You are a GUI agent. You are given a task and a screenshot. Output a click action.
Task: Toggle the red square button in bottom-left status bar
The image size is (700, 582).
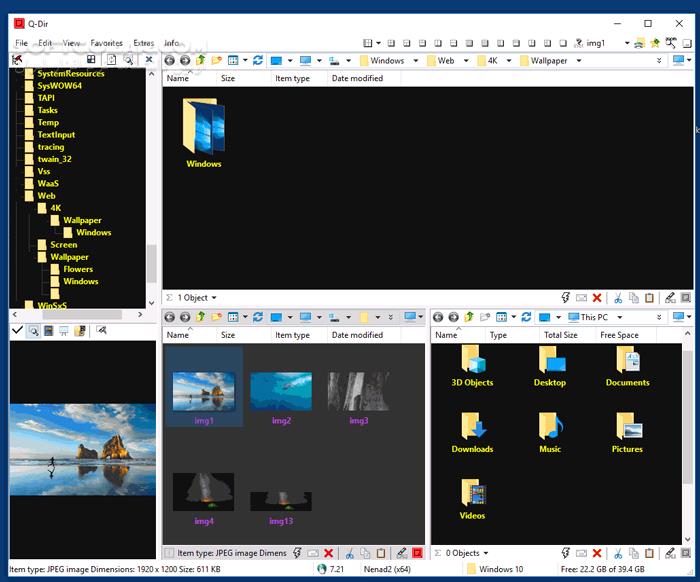coord(417,552)
